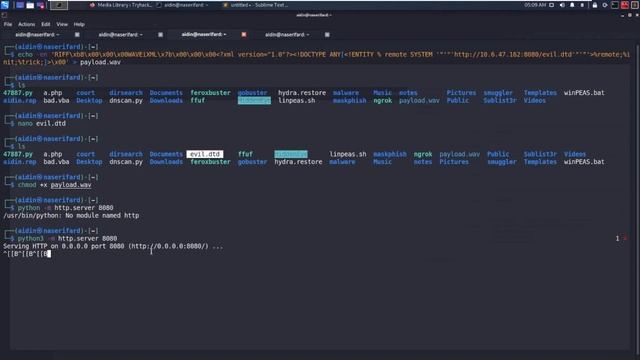This screenshot has width=640, height=360.
Task: Click hydra.restore in the first ls listing
Action: pos(302,93)
